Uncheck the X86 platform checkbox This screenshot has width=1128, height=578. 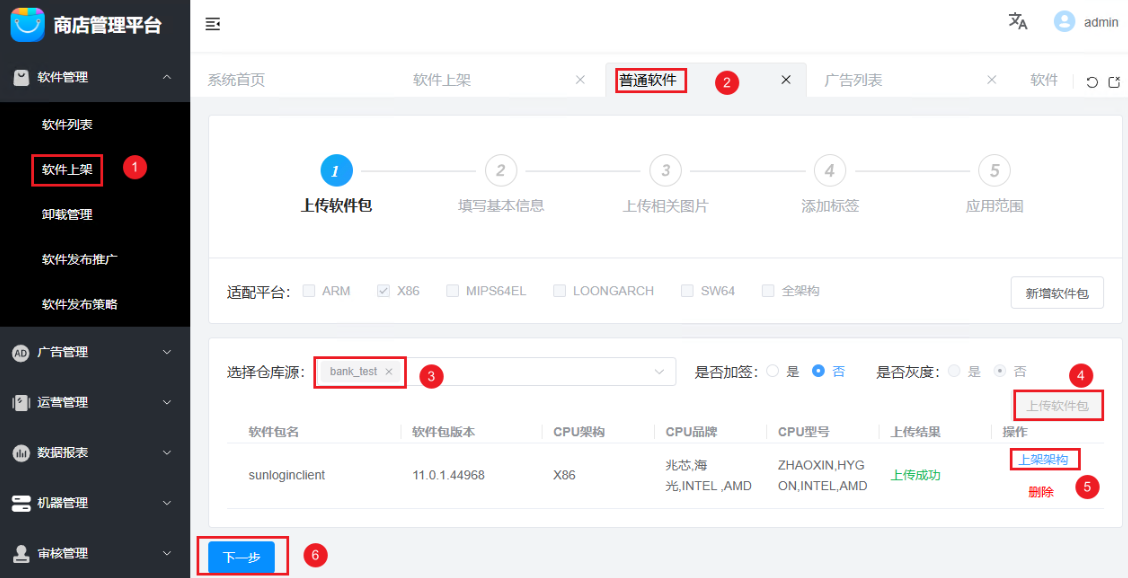382,290
